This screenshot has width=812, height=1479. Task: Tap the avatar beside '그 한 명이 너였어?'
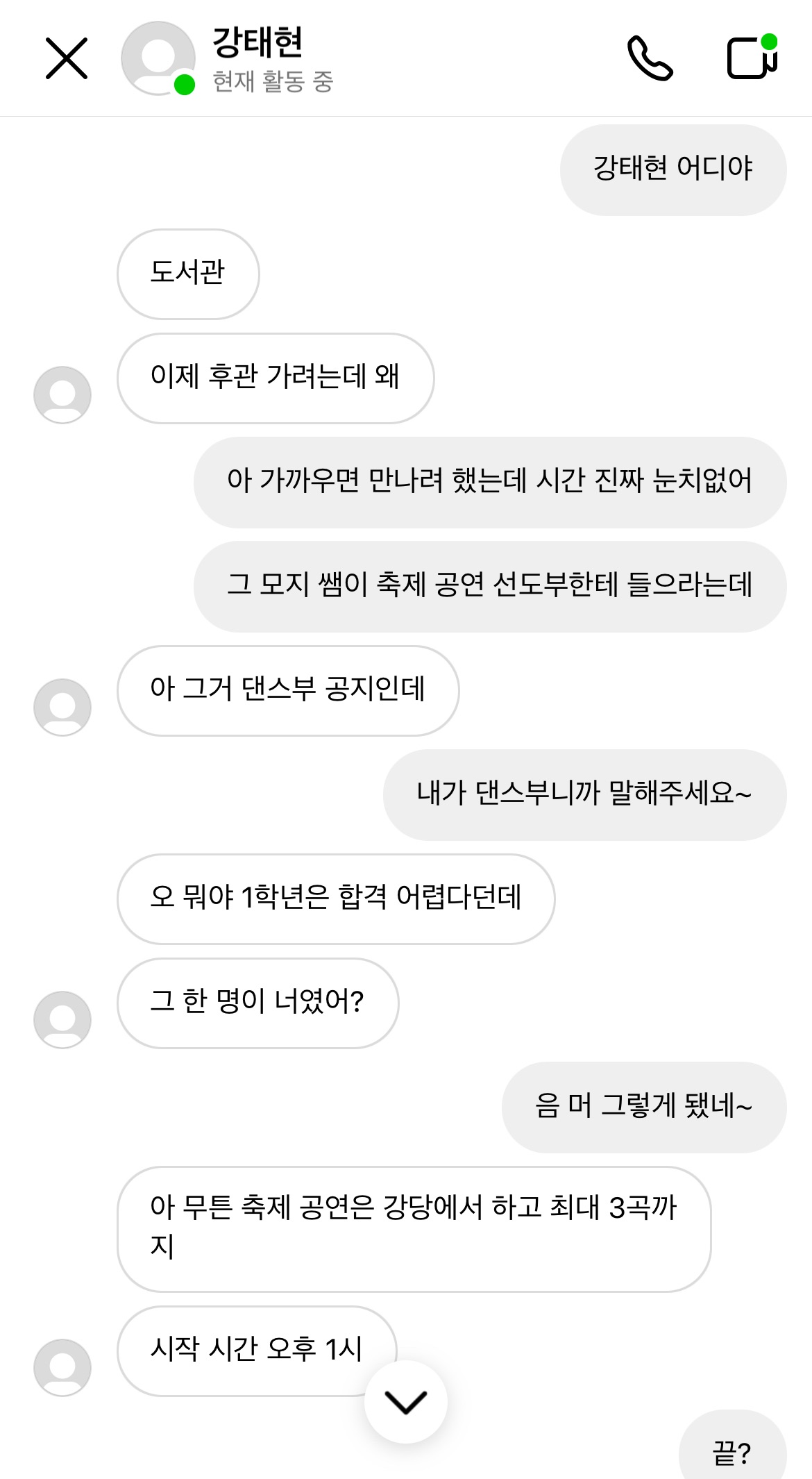tap(62, 1019)
